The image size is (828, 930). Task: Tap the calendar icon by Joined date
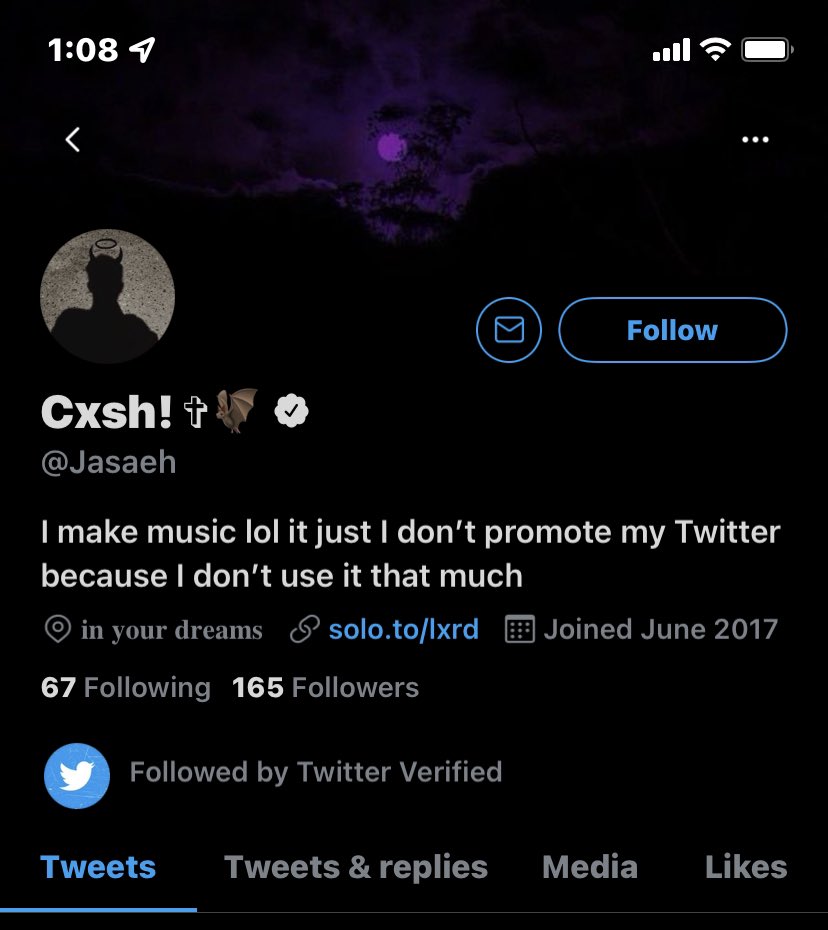coord(519,630)
